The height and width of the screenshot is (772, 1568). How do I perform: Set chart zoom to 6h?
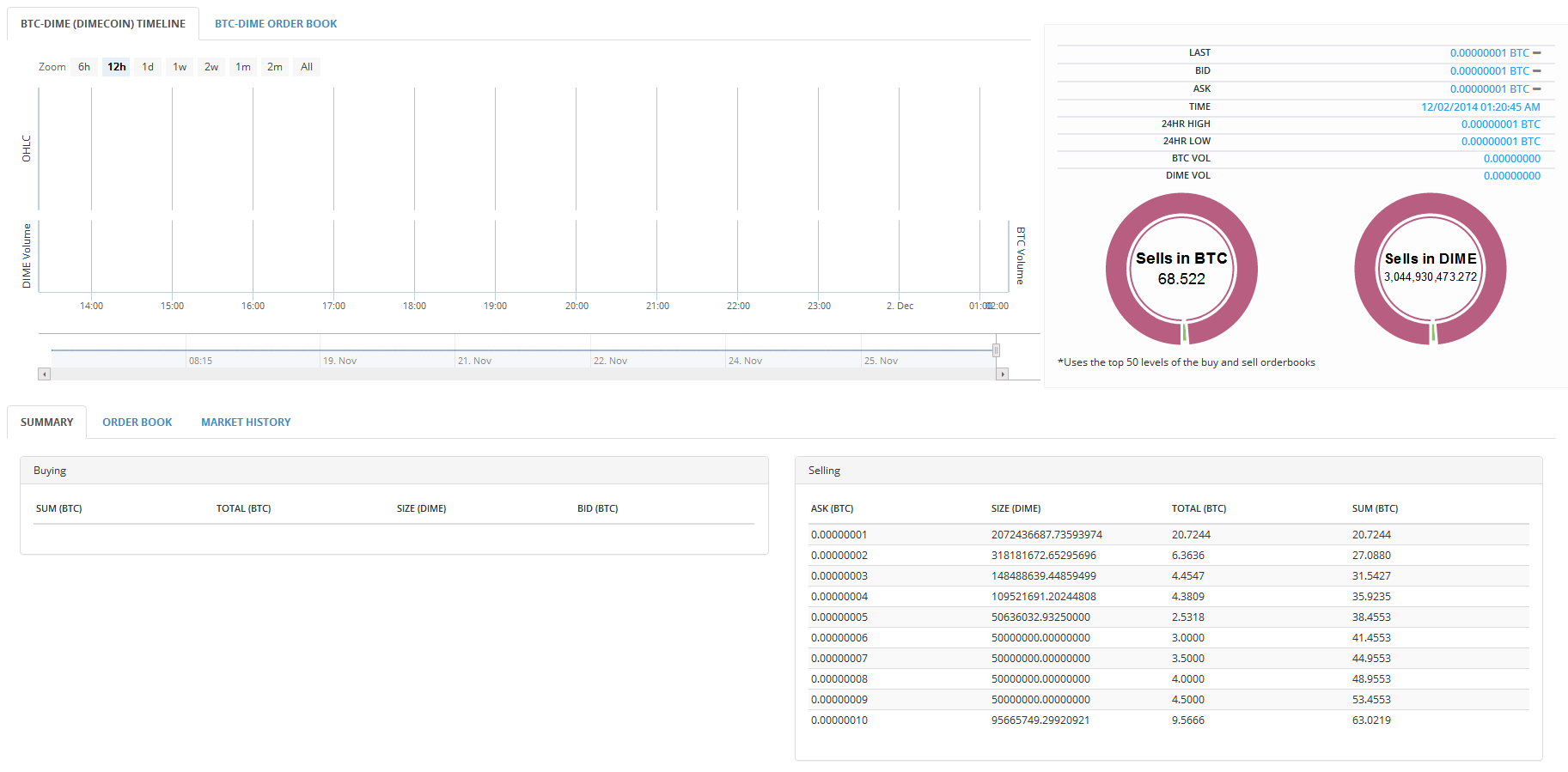(84, 67)
